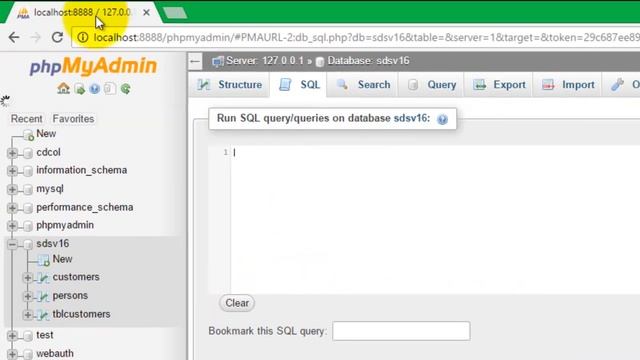Viewport: 640px width, 360px height.
Task: Click the server icon in breadcrumb
Action: click(x=218, y=61)
